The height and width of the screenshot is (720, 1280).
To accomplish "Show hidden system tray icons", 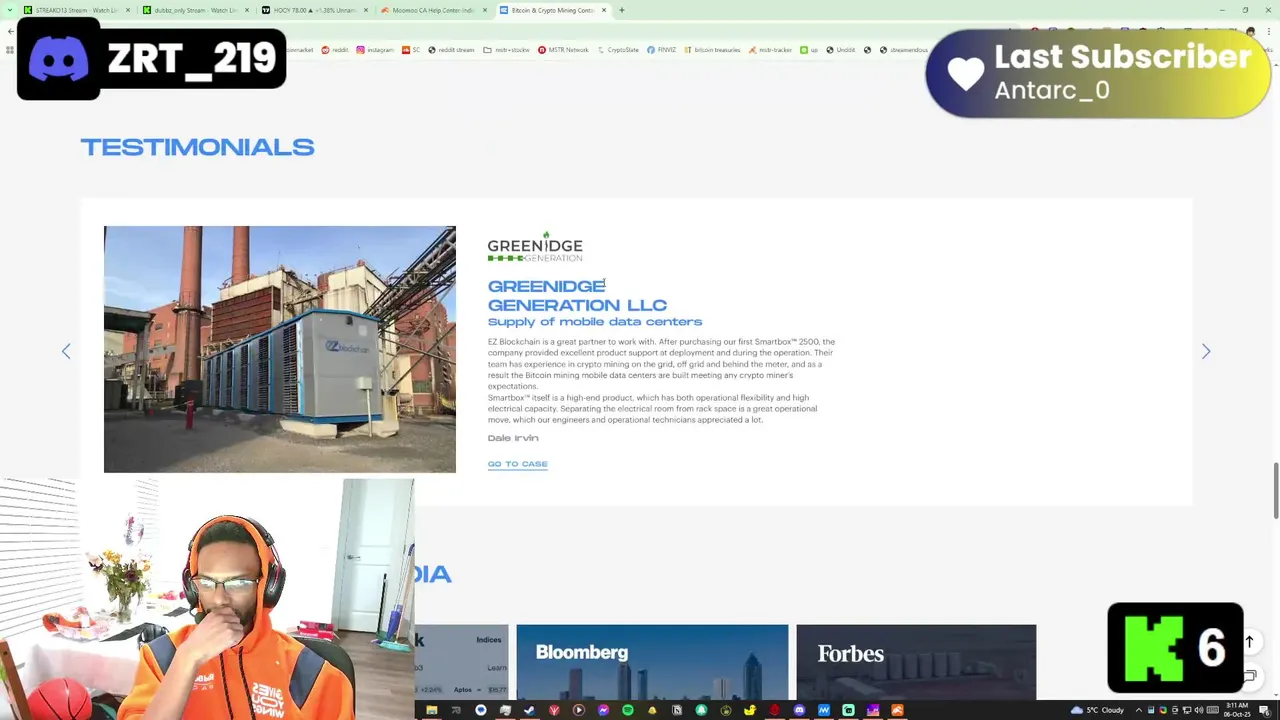I will coord(1138,710).
